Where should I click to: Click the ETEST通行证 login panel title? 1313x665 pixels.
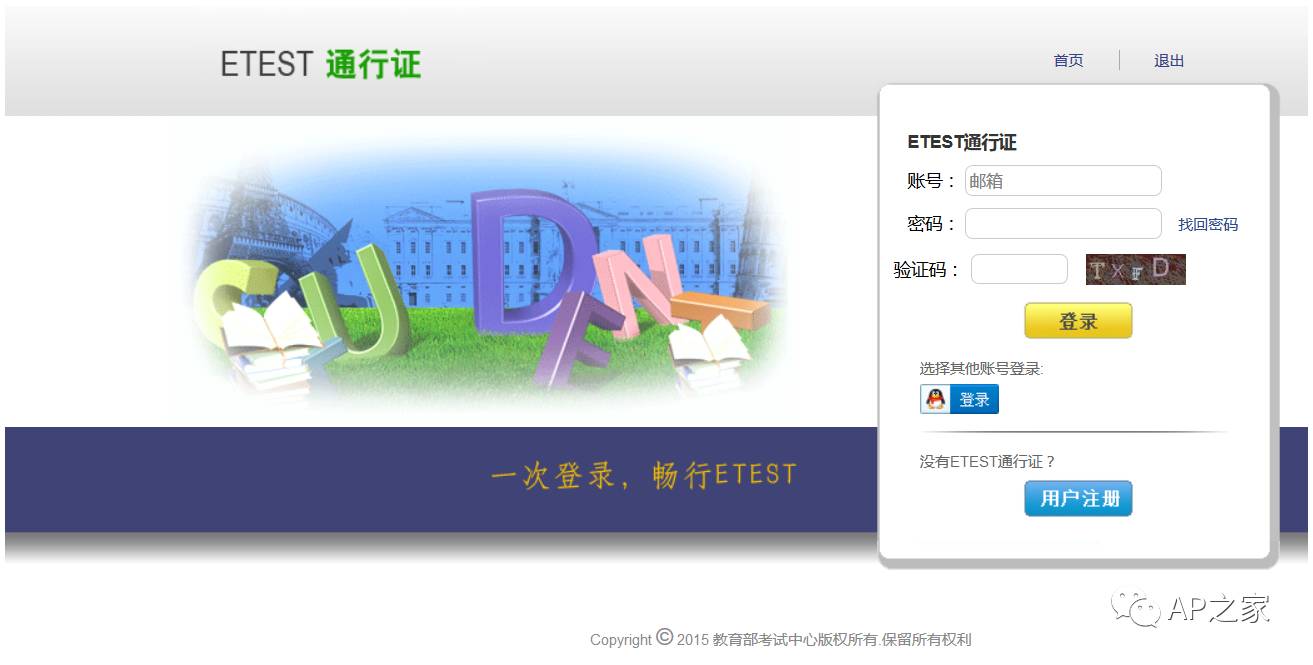coord(962,143)
